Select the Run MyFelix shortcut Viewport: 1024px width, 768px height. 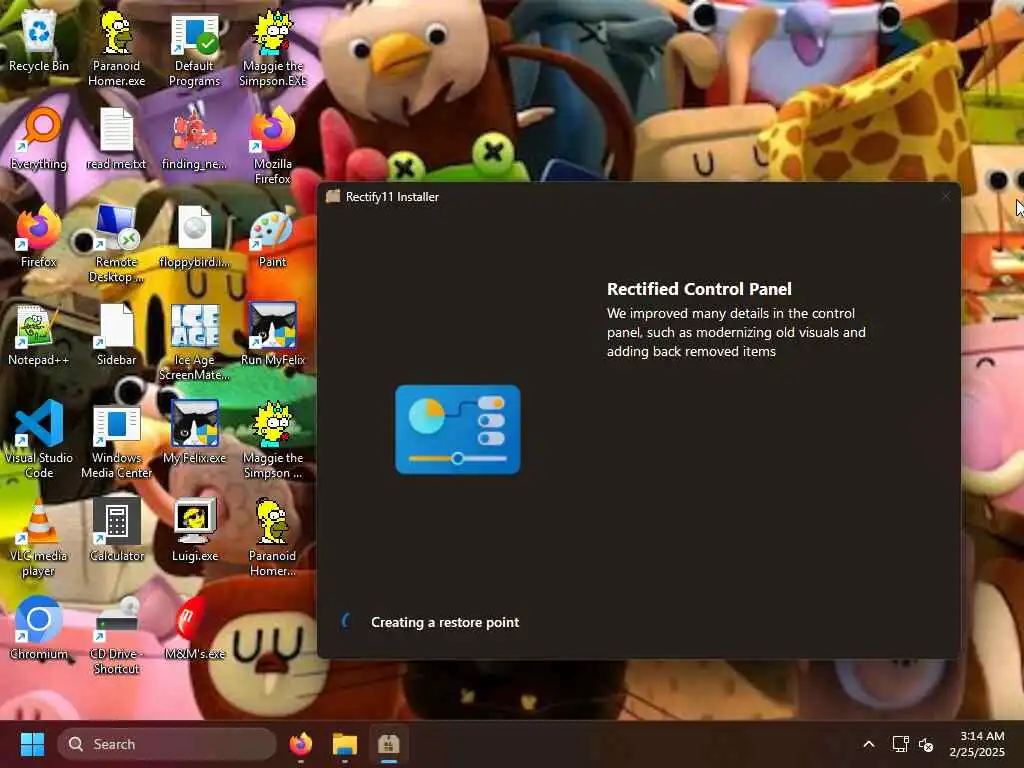[273, 334]
